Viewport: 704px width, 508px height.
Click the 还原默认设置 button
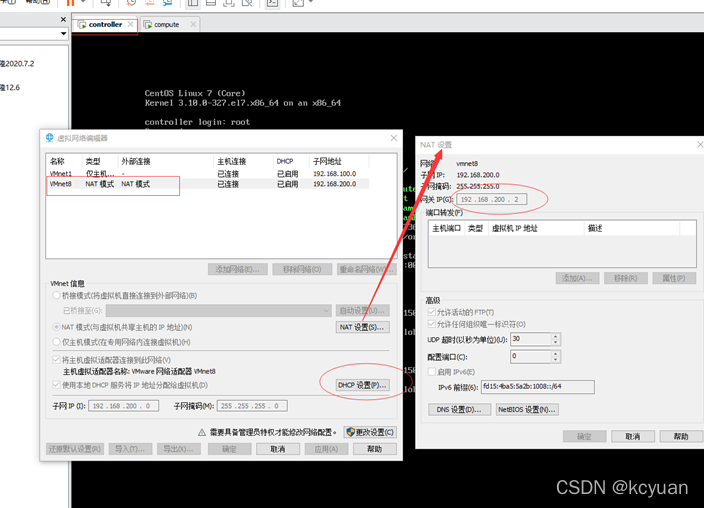point(75,449)
